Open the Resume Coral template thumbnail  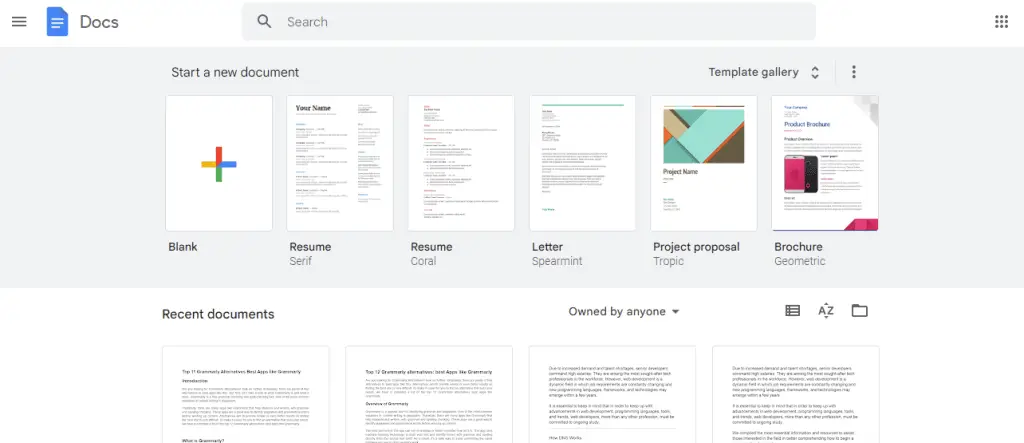[x=461, y=163]
